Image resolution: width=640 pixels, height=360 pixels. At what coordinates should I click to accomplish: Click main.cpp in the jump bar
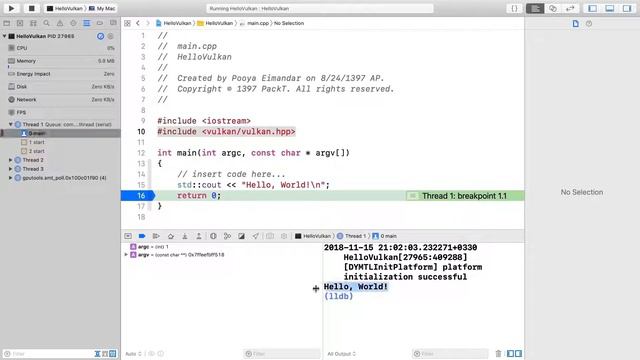[254, 23]
